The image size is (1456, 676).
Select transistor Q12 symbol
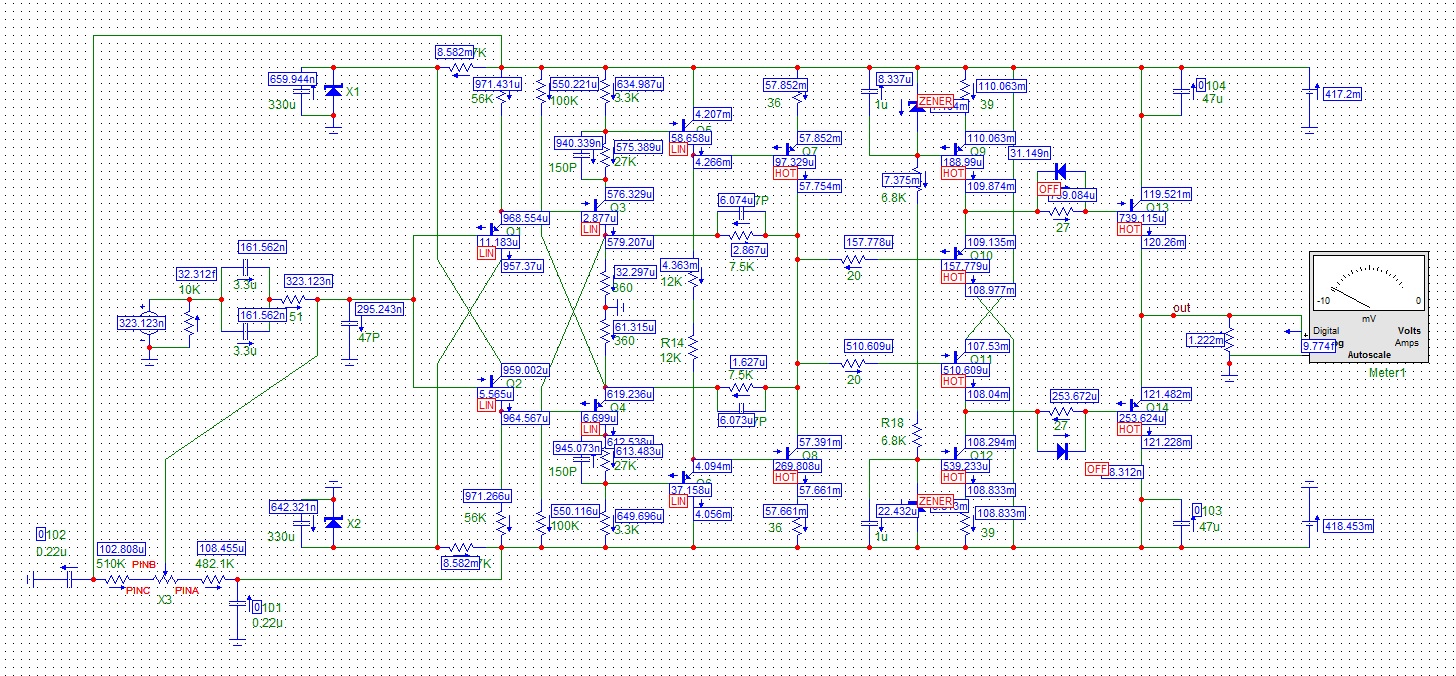tap(958, 453)
